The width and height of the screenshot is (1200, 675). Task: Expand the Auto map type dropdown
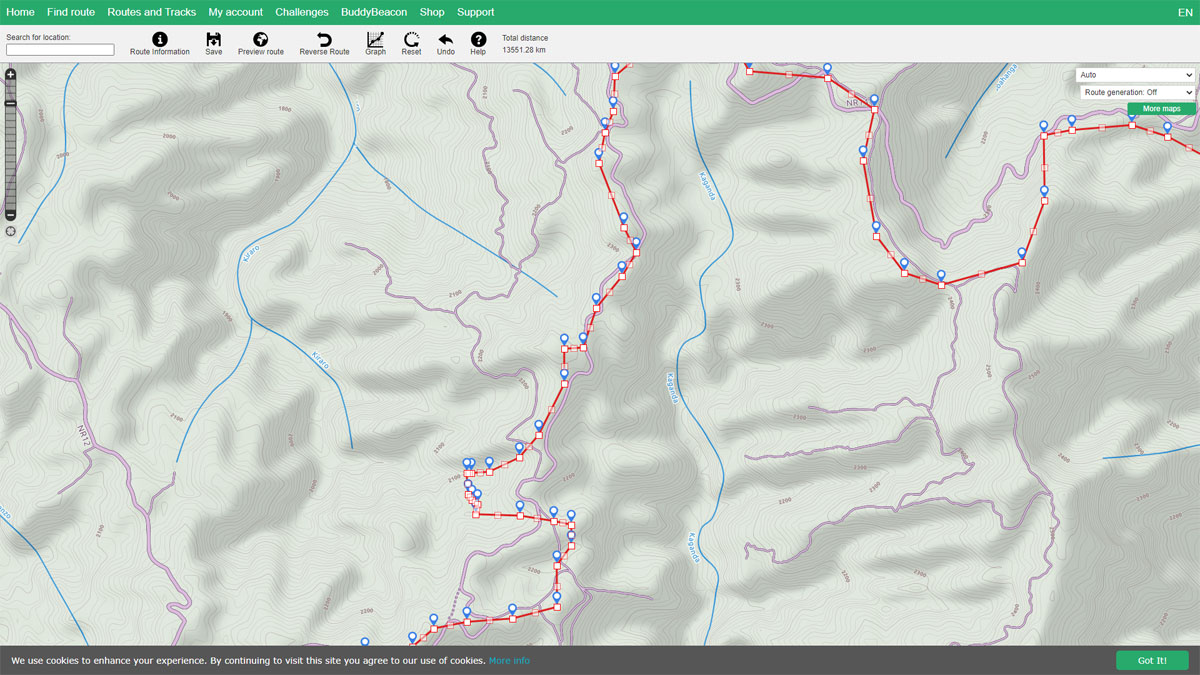click(x=1135, y=75)
